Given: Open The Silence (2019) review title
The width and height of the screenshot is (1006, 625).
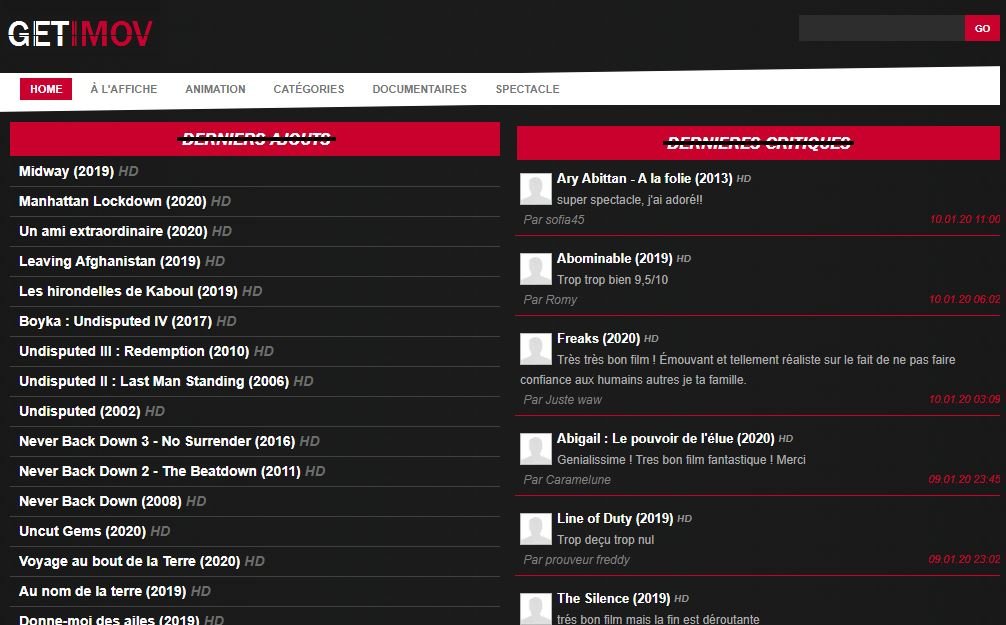Looking at the screenshot, I should (613, 599).
